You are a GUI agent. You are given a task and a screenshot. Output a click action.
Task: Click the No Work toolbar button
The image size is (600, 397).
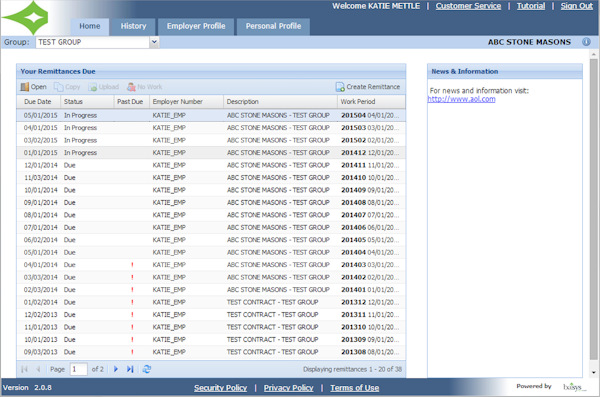(145, 87)
